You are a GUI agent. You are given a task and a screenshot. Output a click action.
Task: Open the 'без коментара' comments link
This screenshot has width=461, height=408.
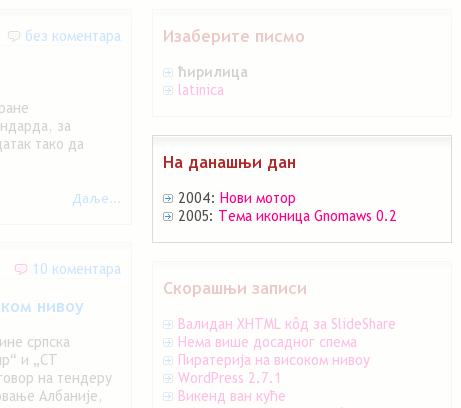[x=73, y=36]
